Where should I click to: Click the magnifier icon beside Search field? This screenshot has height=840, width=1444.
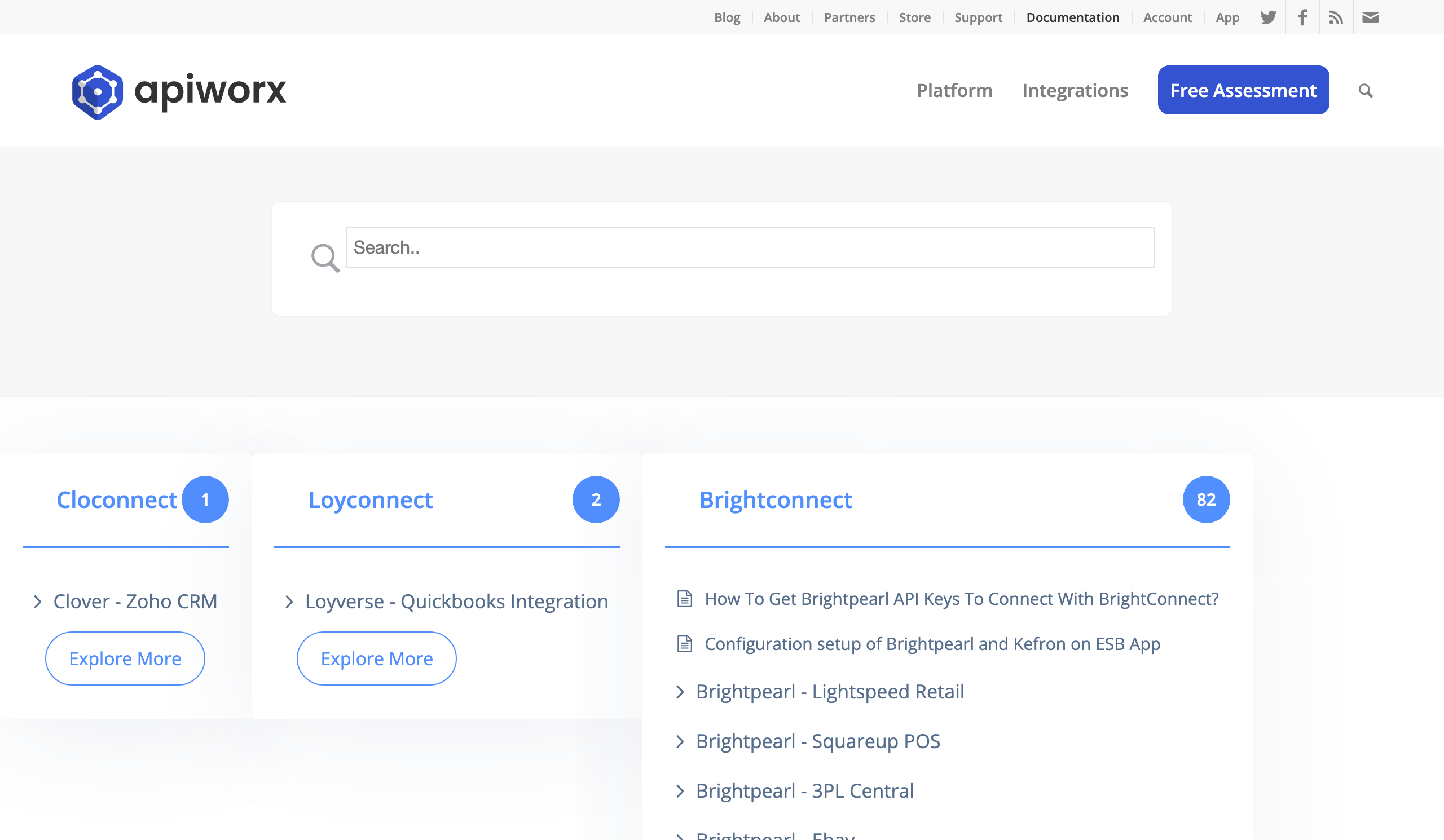[x=325, y=258]
